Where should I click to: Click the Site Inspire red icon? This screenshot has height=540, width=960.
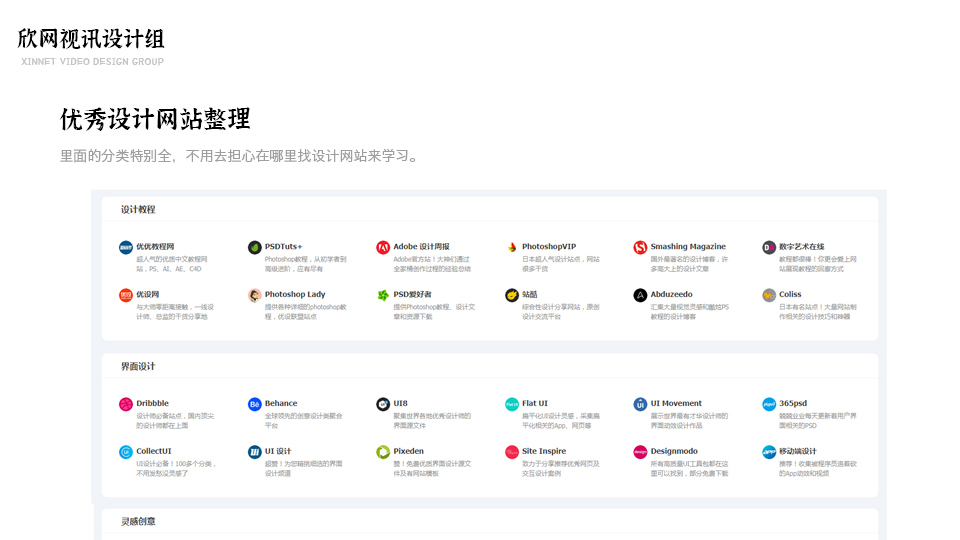pyautogui.click(x=511, y=452)
